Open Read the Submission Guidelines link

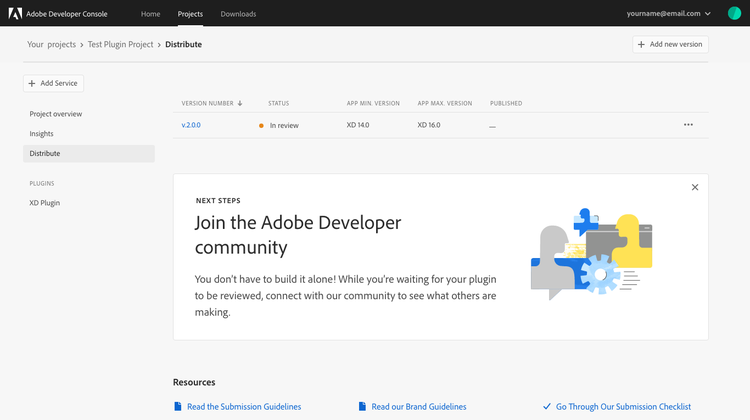coord(244,407)
